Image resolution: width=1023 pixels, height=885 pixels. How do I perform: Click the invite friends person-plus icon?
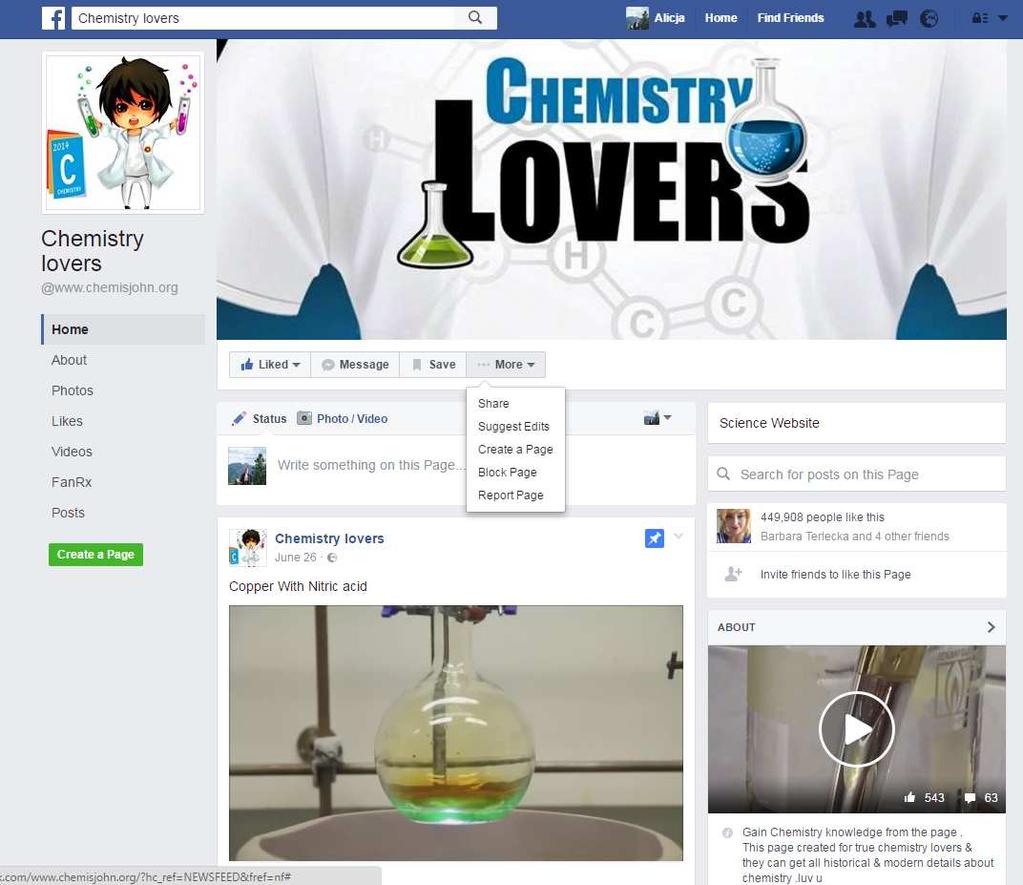[x=733, y=574]
